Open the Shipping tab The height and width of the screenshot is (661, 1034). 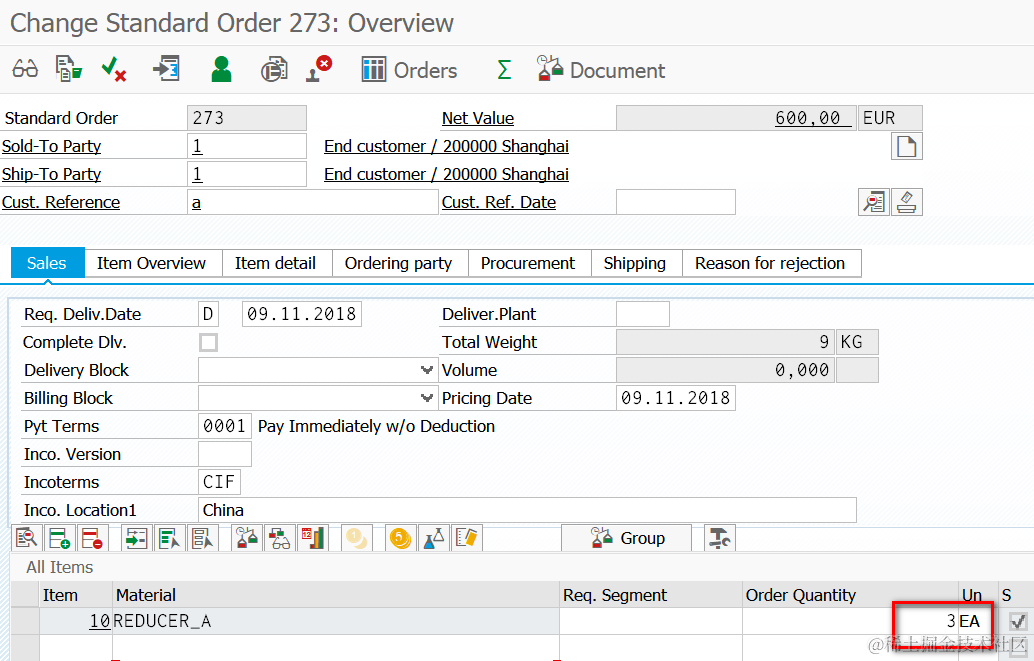pyautogui.click(x=634, y=263)
